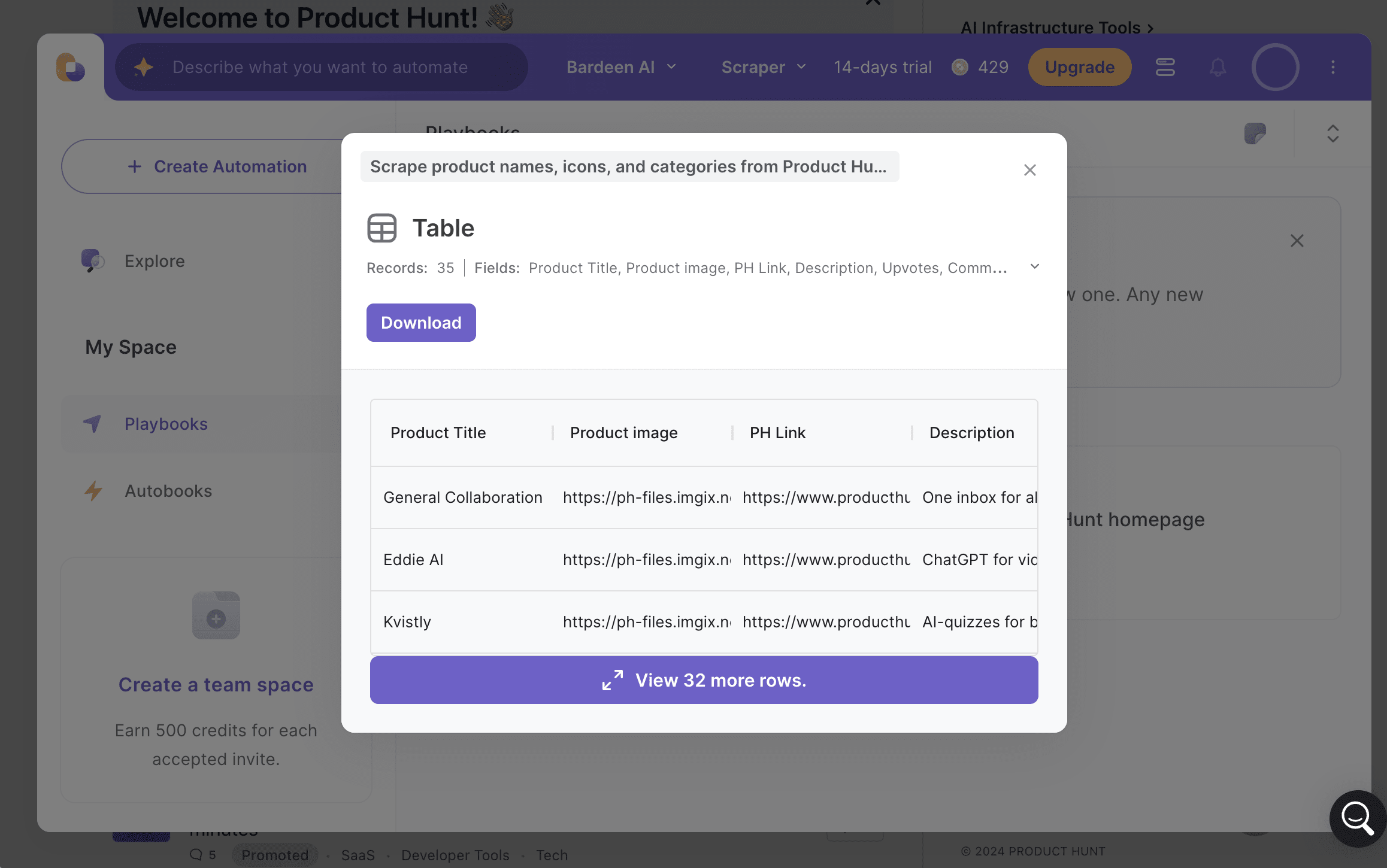Image resolution: width=1387 pixels, height=868 pixels.
Task: Click the Table grid icon
Action: pyautogui.click(x=382, y=228)
